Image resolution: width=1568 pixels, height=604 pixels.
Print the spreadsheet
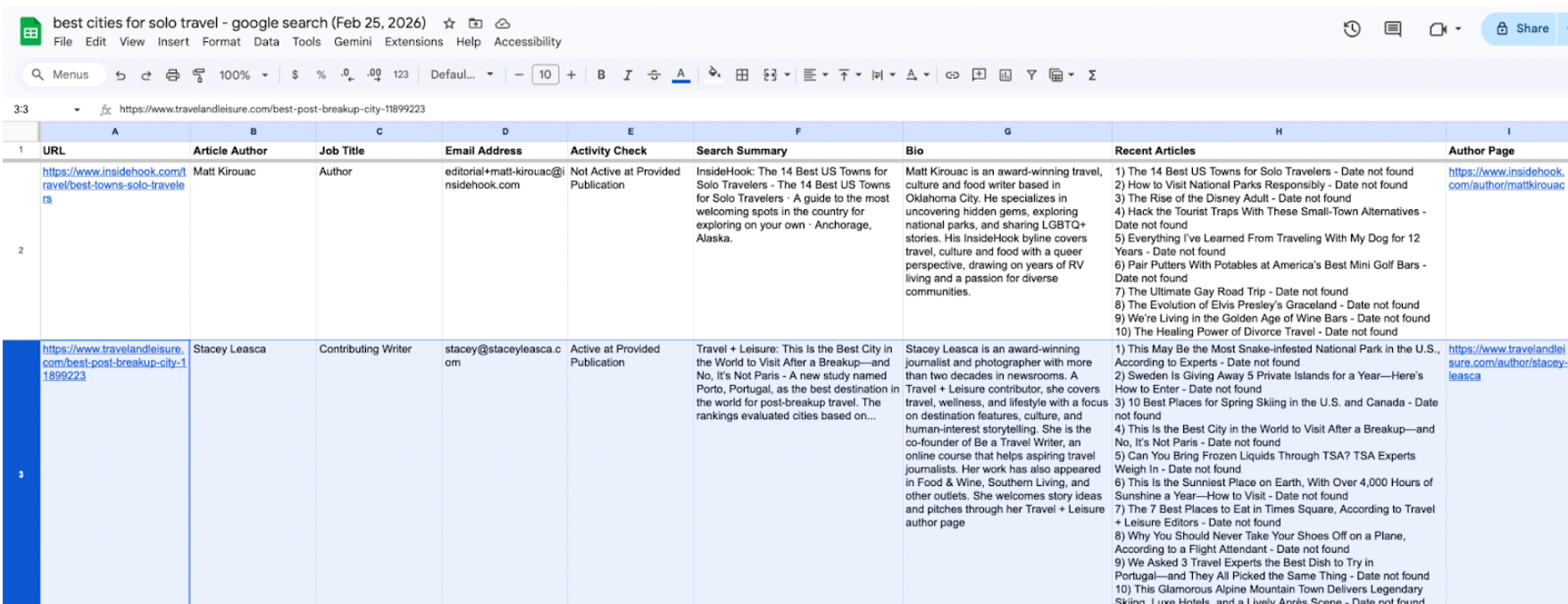(x=172, y=75)
